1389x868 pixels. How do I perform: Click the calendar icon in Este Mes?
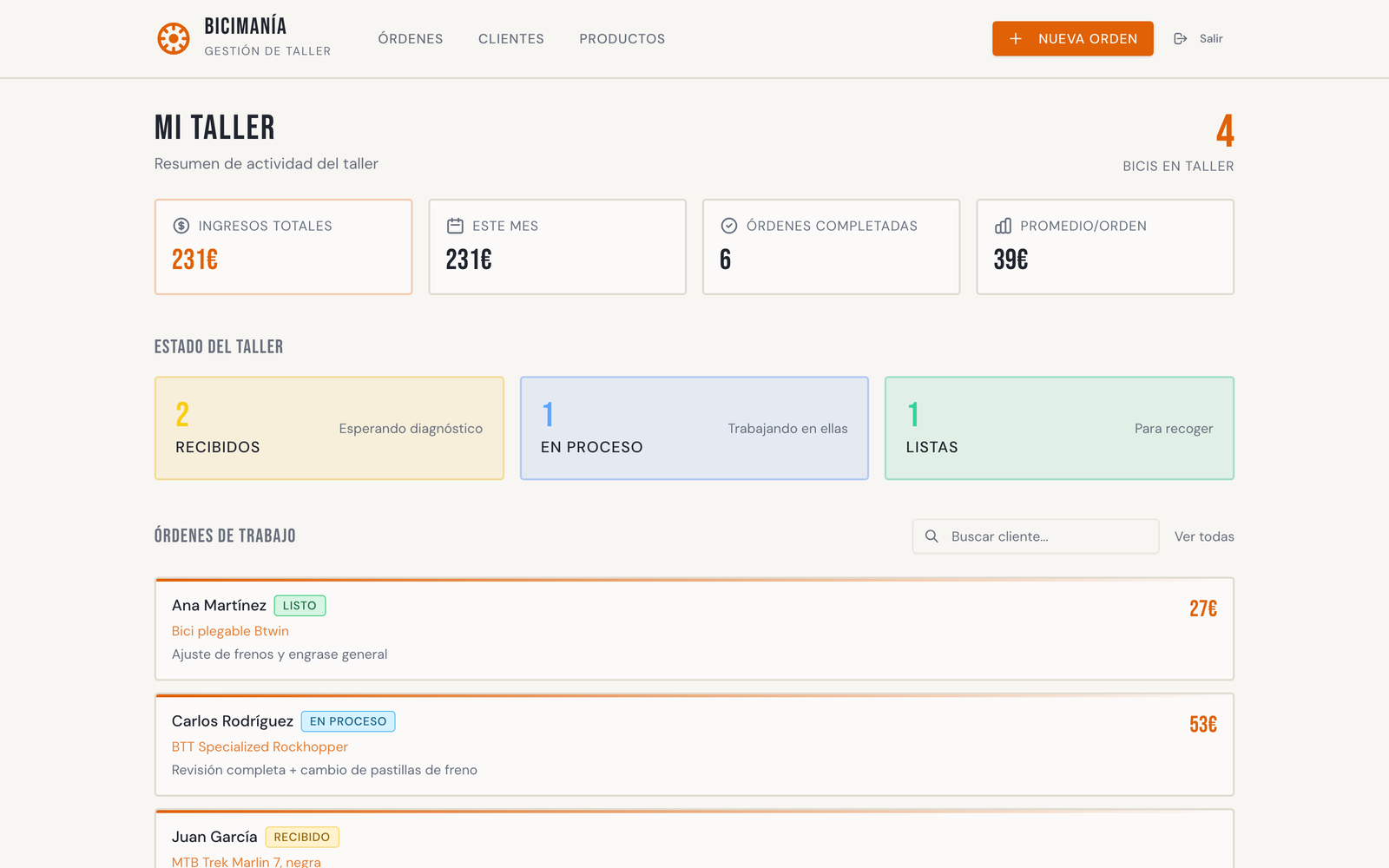455,226
